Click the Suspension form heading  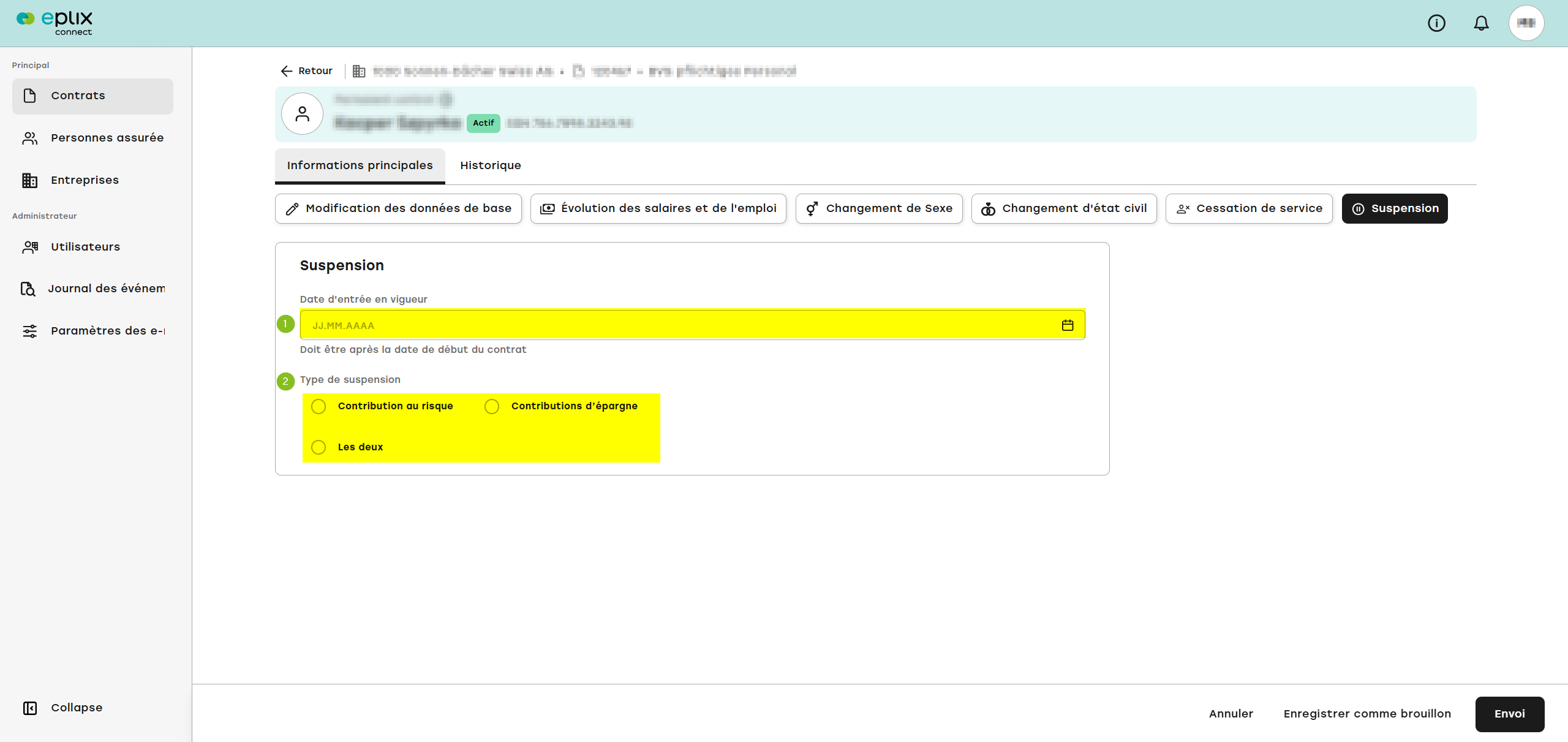pos(342,266)
